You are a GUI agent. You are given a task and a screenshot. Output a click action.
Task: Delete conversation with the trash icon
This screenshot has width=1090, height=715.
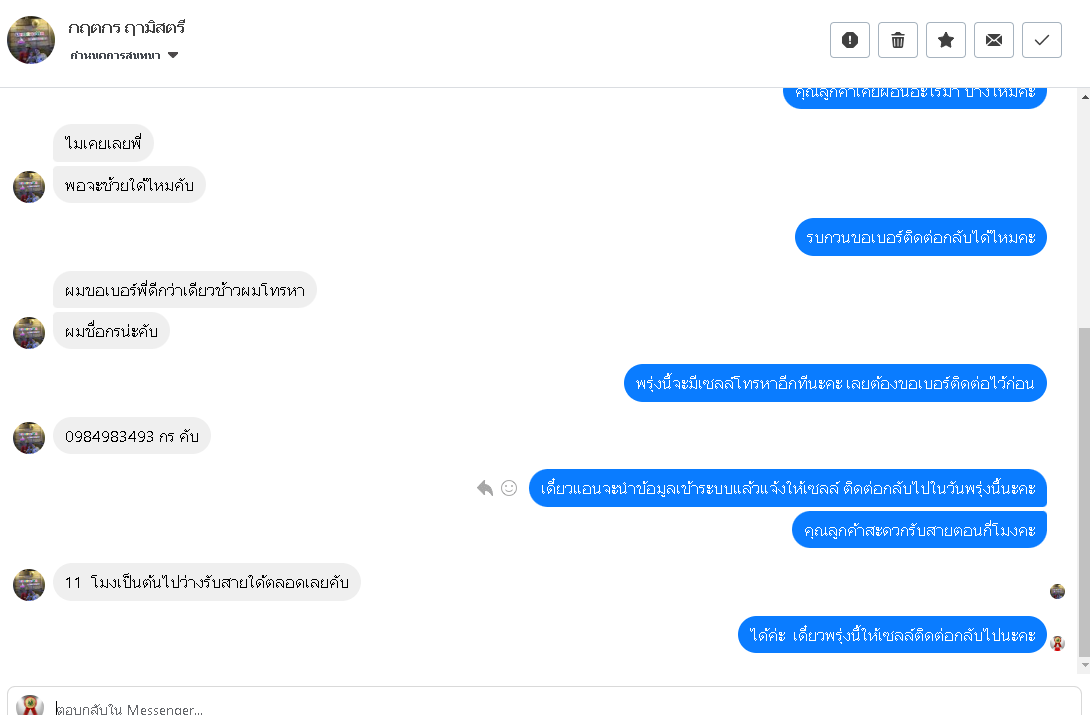898,40
